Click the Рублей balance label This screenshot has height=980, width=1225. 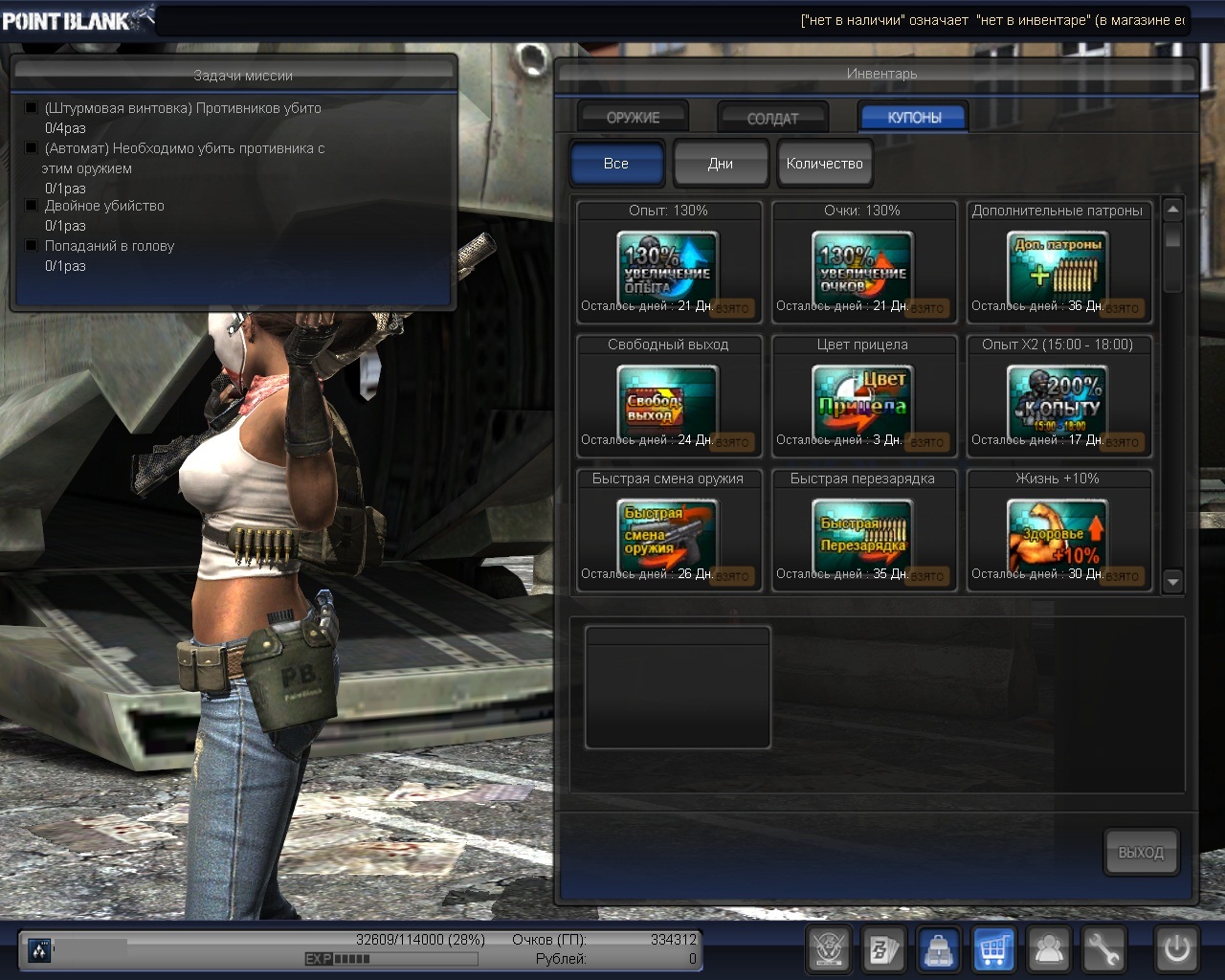561,958
